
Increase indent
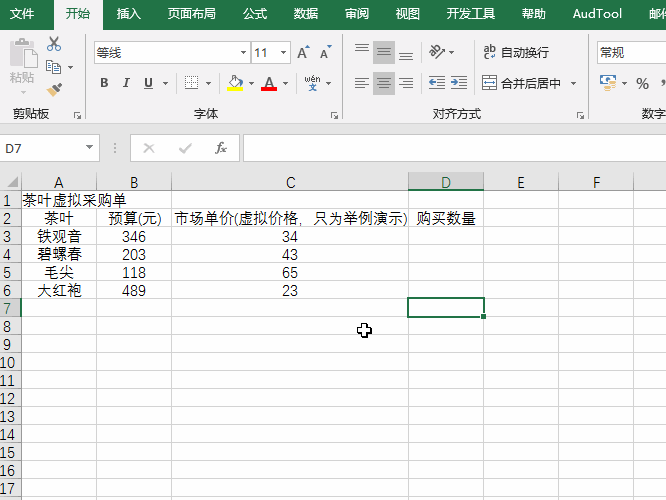[x=459, y=83]
